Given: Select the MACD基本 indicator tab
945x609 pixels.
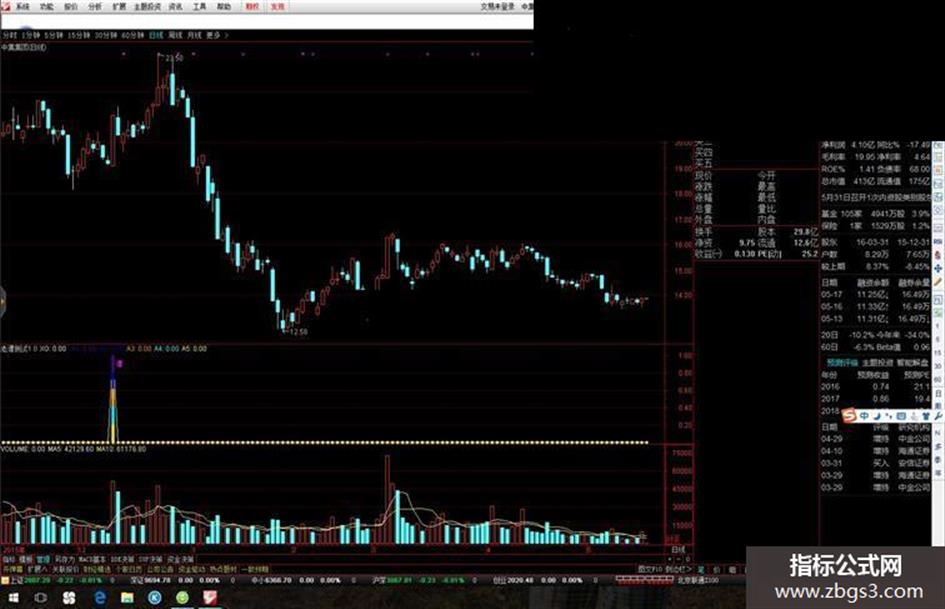Looking at the screenshot, I should [92, 560].
